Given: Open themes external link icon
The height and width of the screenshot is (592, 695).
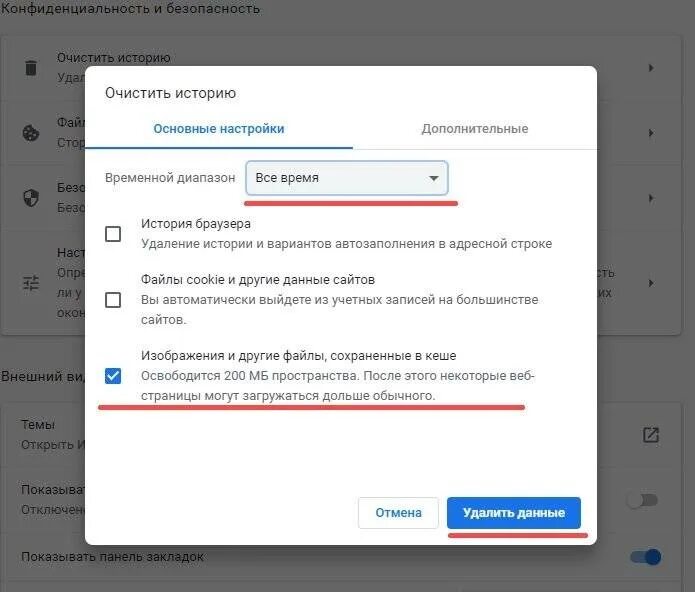Looking at the screenshot, I should (651, 435).
